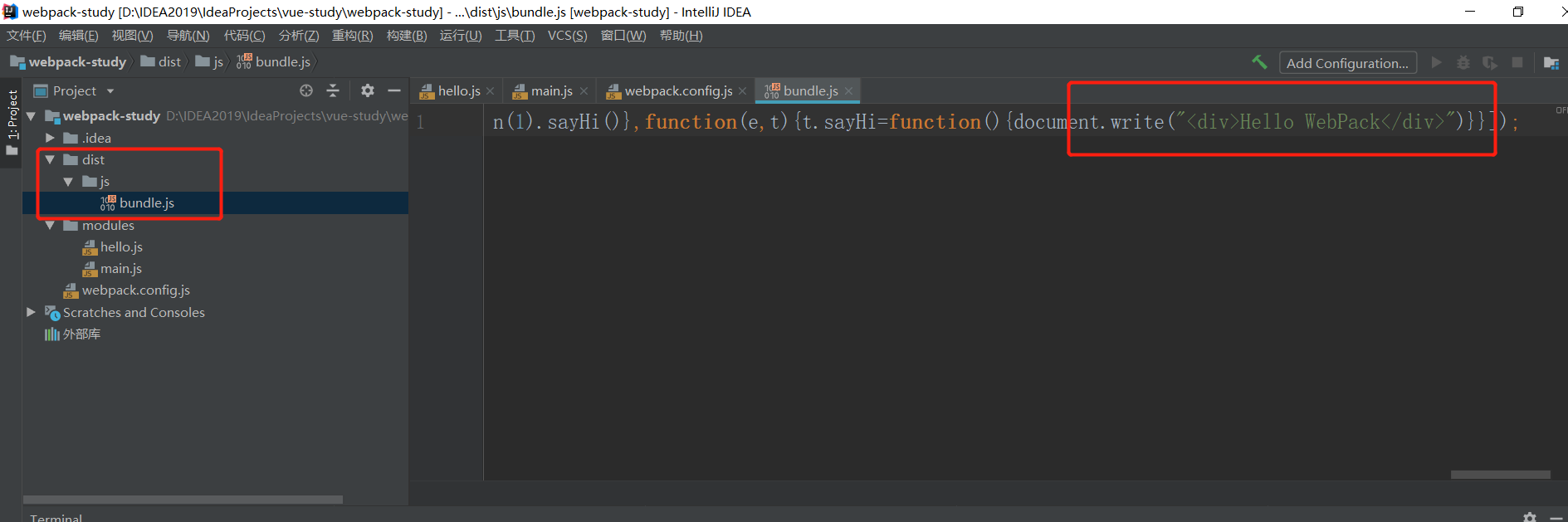Image resolution: width=1568 pixels, height=522 pixels.
Task: Hide the Project panel with minus icon
Action: tap(394, 90)
